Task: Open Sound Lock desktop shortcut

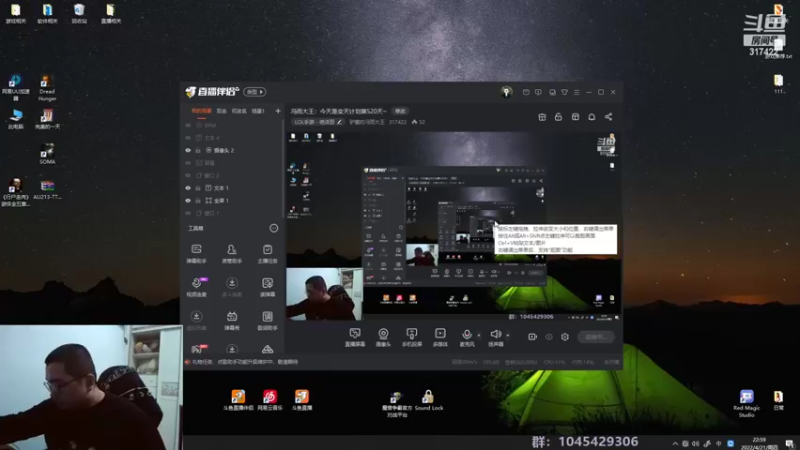Action: pos(429,401)
